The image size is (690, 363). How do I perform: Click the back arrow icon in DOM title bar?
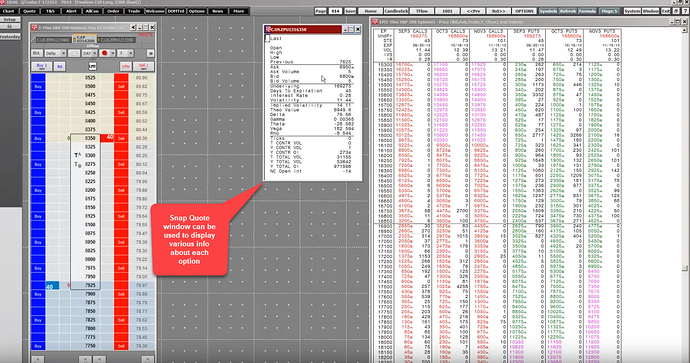[x=133, y=27]
